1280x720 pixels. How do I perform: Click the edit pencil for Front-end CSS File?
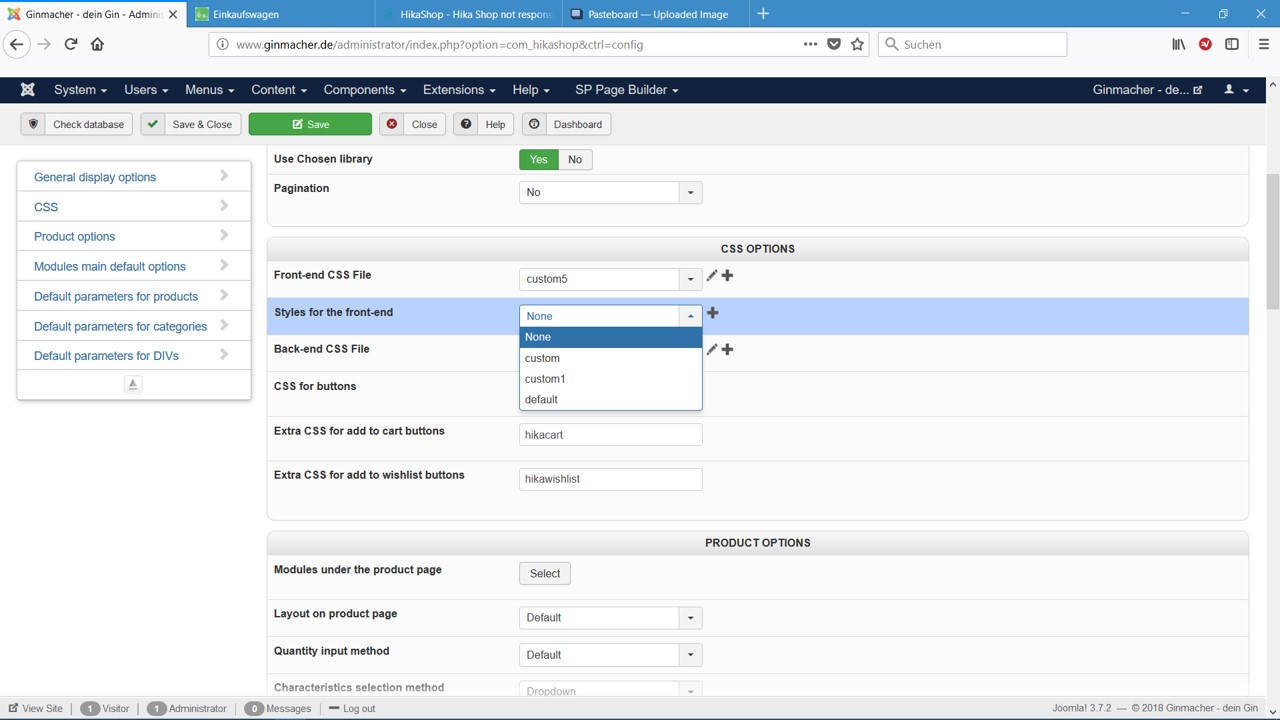pos(712,276)
